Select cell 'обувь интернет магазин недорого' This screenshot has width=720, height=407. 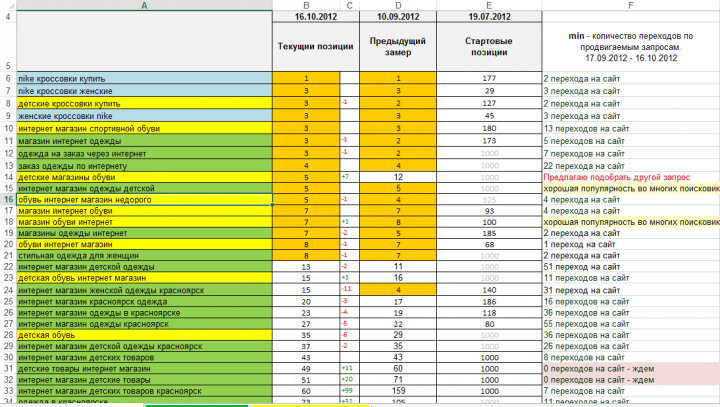144,199
